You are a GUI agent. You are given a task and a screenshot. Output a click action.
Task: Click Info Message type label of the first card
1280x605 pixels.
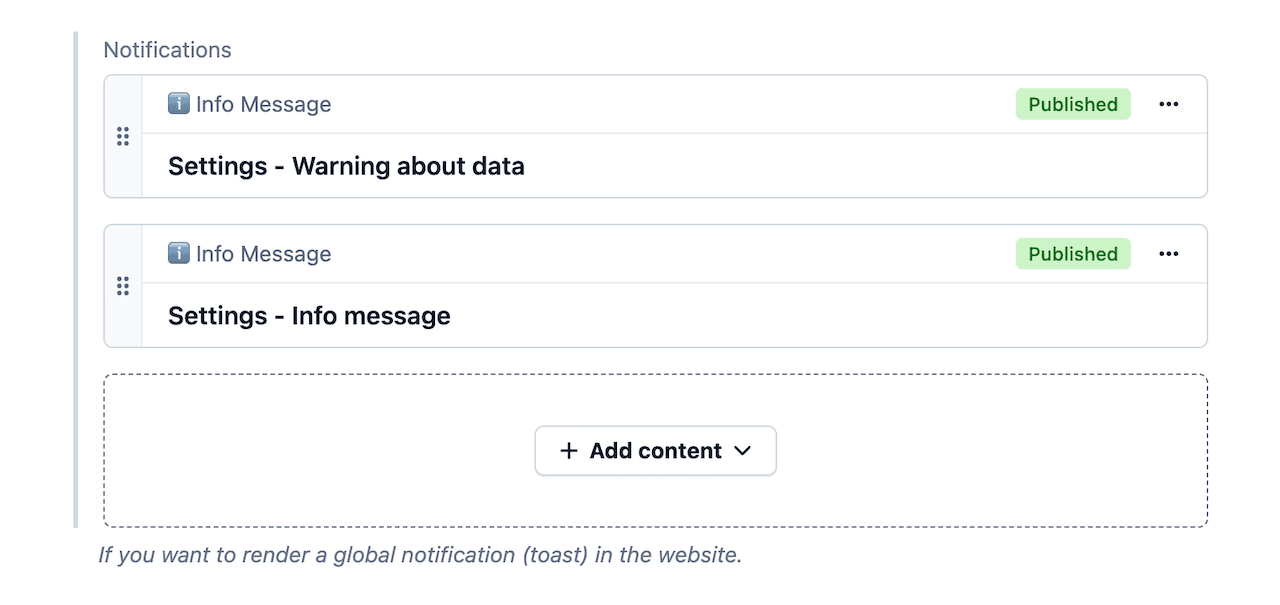click(263, 104)
